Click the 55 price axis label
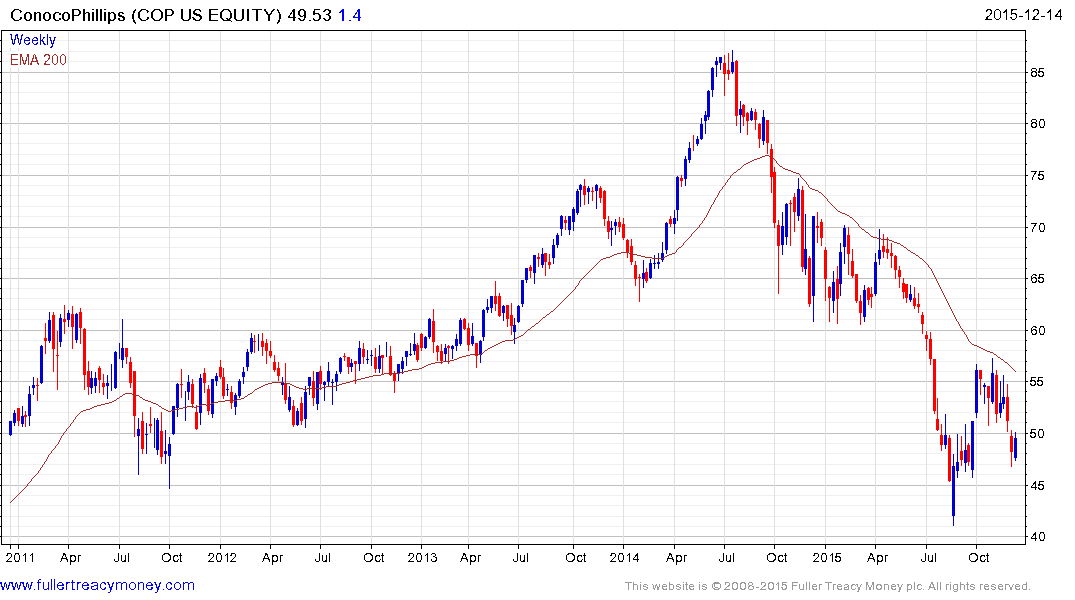 [x=1037, y=382]
